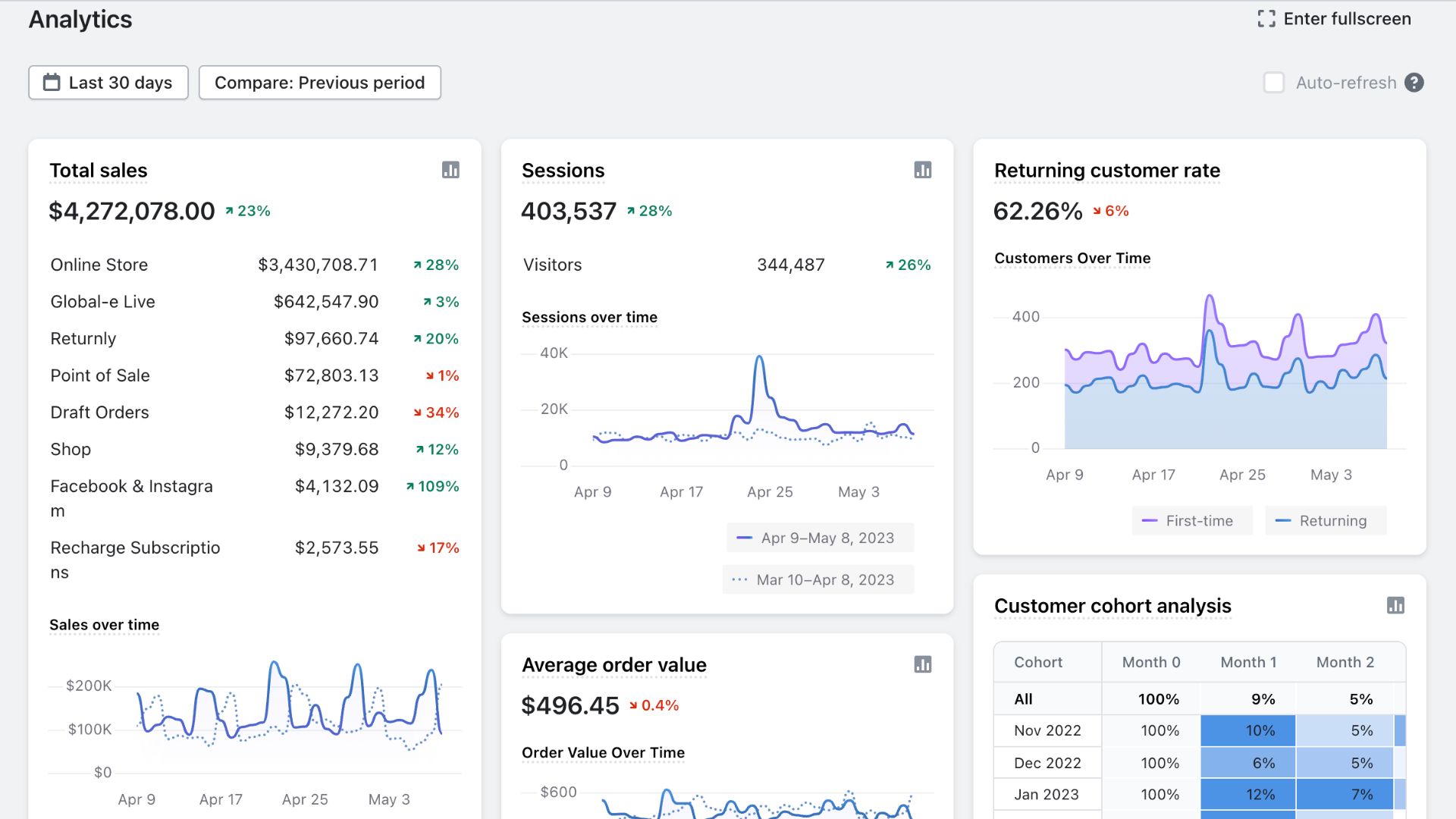Open the Total sales card title
The width and height of the screenshot is (1456, 819).
pos(99,171)
